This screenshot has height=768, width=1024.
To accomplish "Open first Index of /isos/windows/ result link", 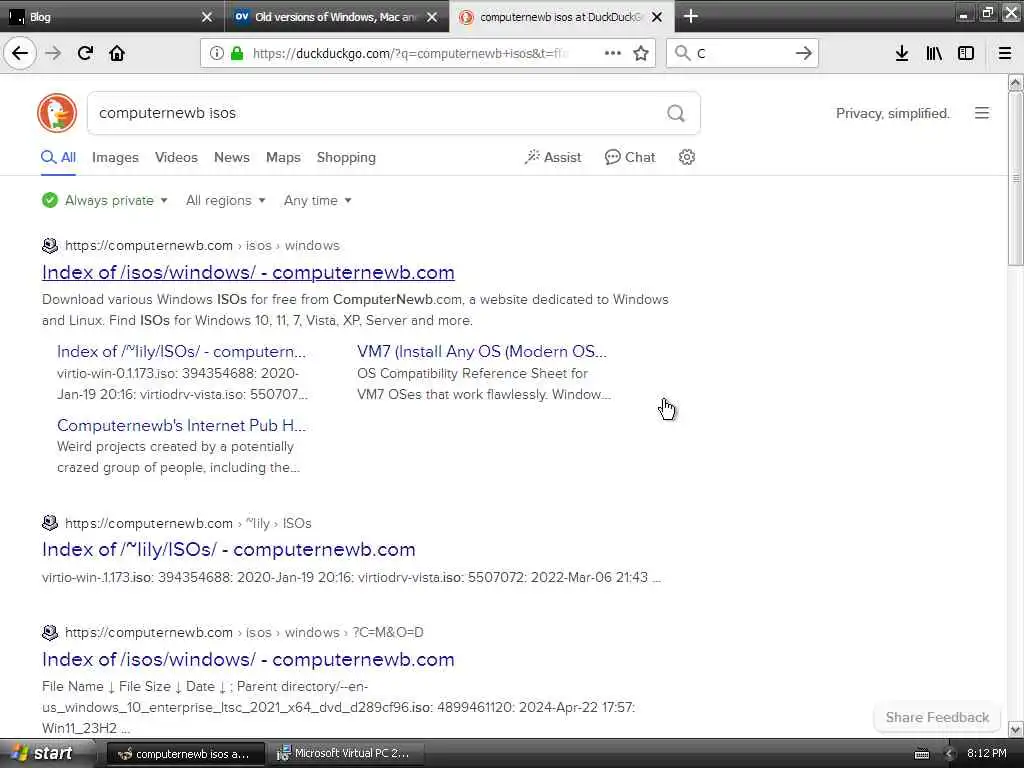I will (248, 272).
